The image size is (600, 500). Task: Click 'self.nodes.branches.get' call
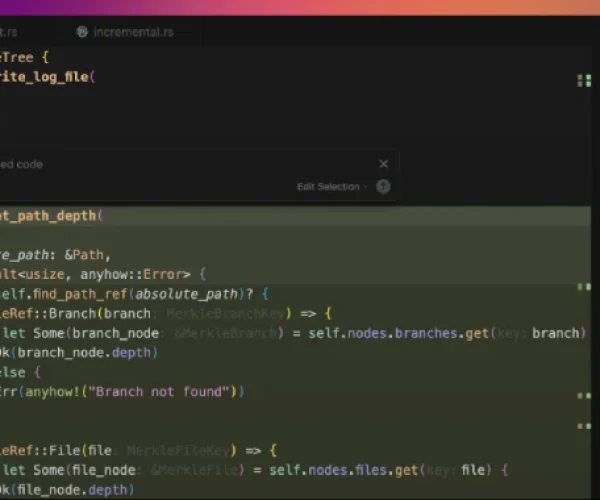[398, 334]
